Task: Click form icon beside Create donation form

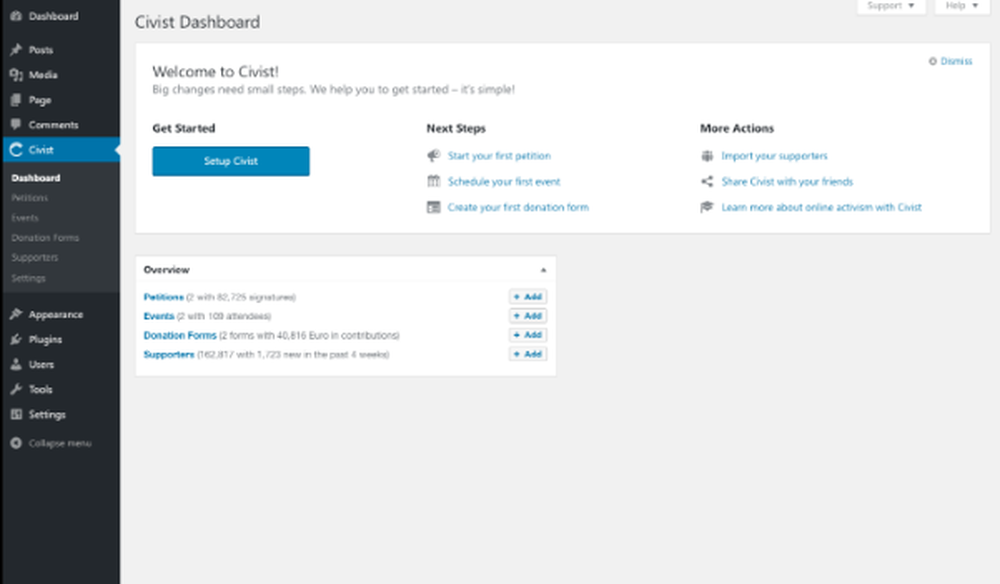Action: point(434,207)
